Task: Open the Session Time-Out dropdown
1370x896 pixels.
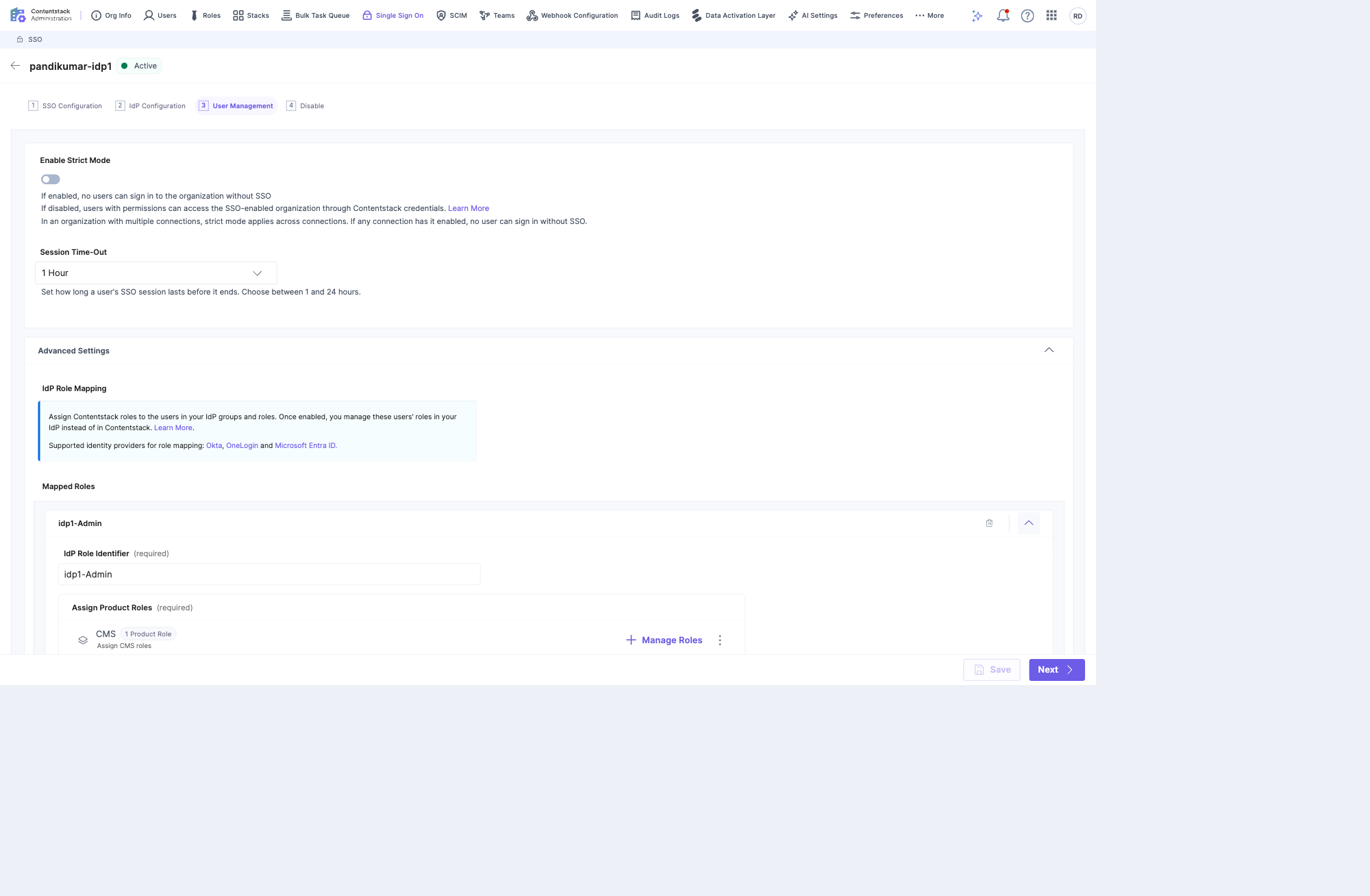Action: [x=156, y=273]
